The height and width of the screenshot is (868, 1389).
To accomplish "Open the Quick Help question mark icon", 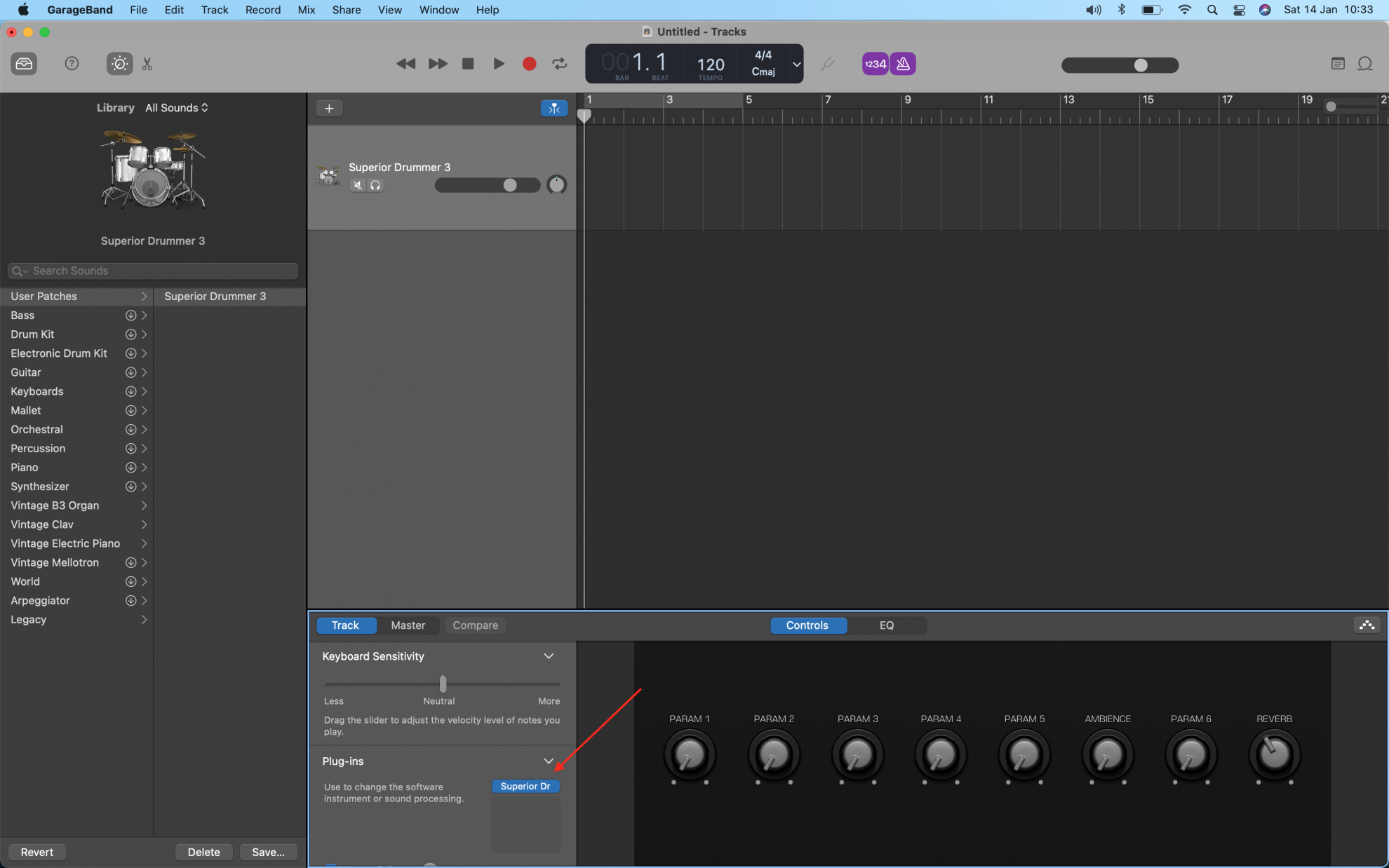I will [72, 63].
